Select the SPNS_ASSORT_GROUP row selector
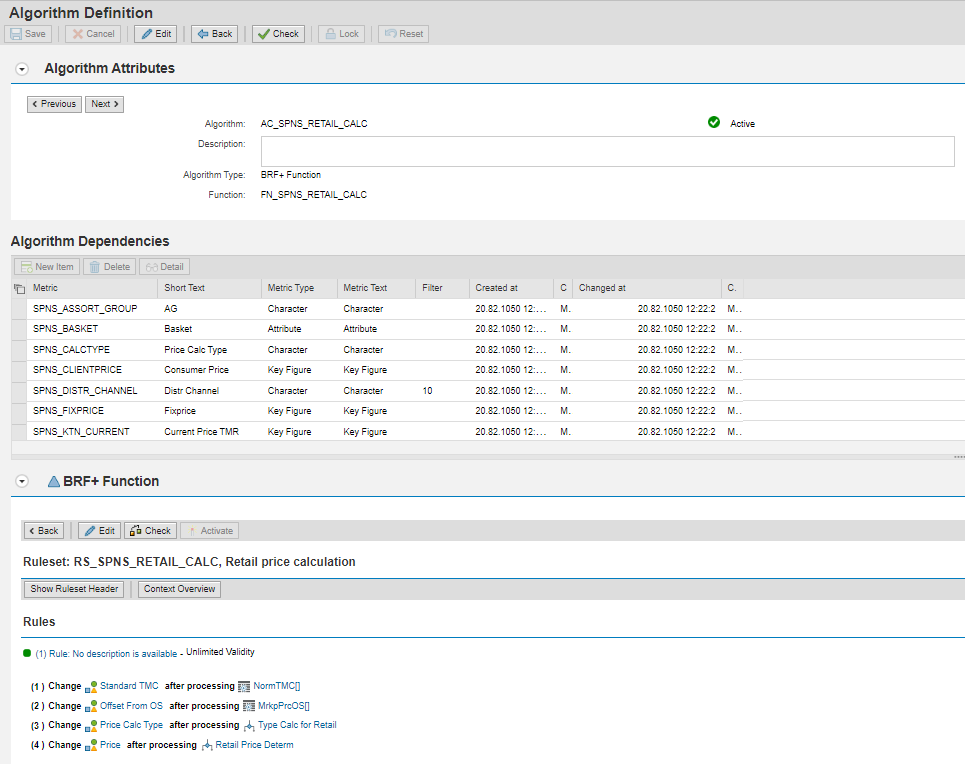Image resolution: width=965 pixels, height=764 pixels. coord(19,309)
